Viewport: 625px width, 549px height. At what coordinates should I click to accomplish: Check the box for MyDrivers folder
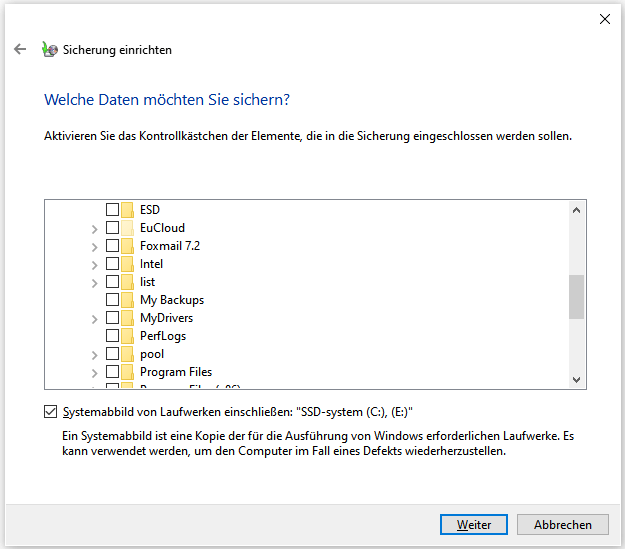pos(112,318)
